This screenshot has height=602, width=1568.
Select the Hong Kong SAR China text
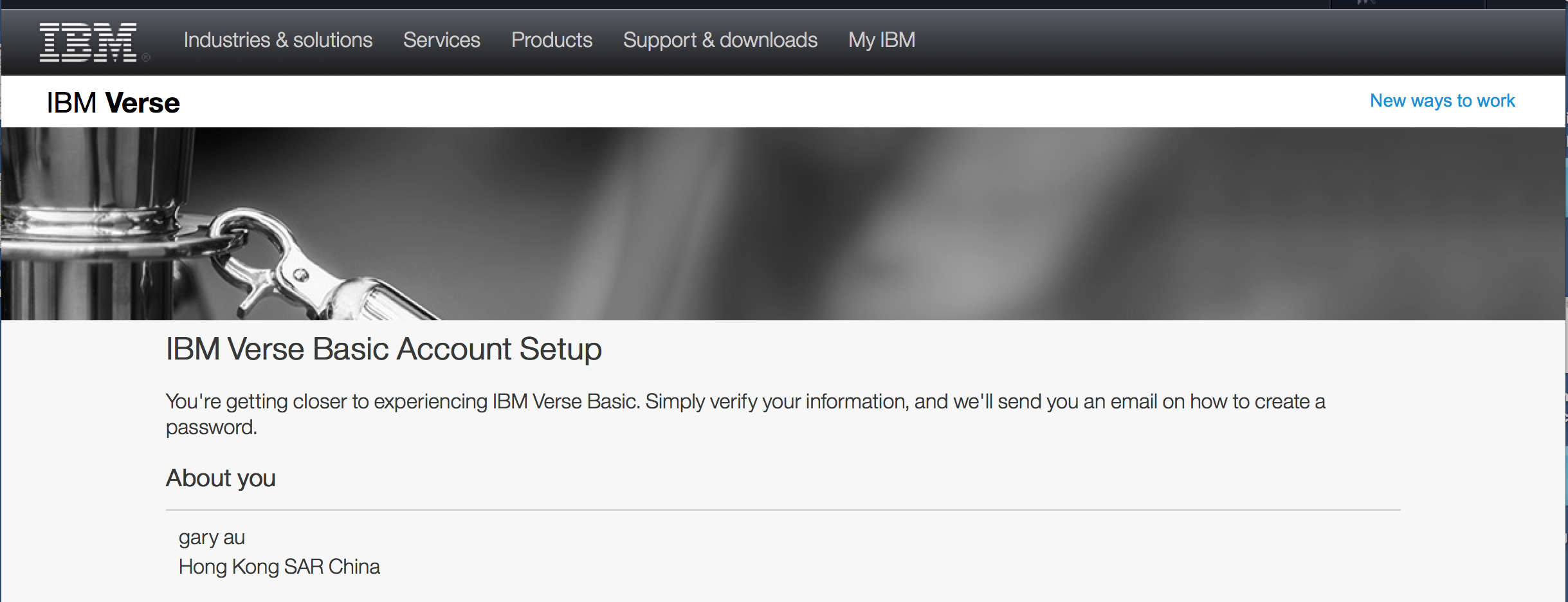coord(279,567)
